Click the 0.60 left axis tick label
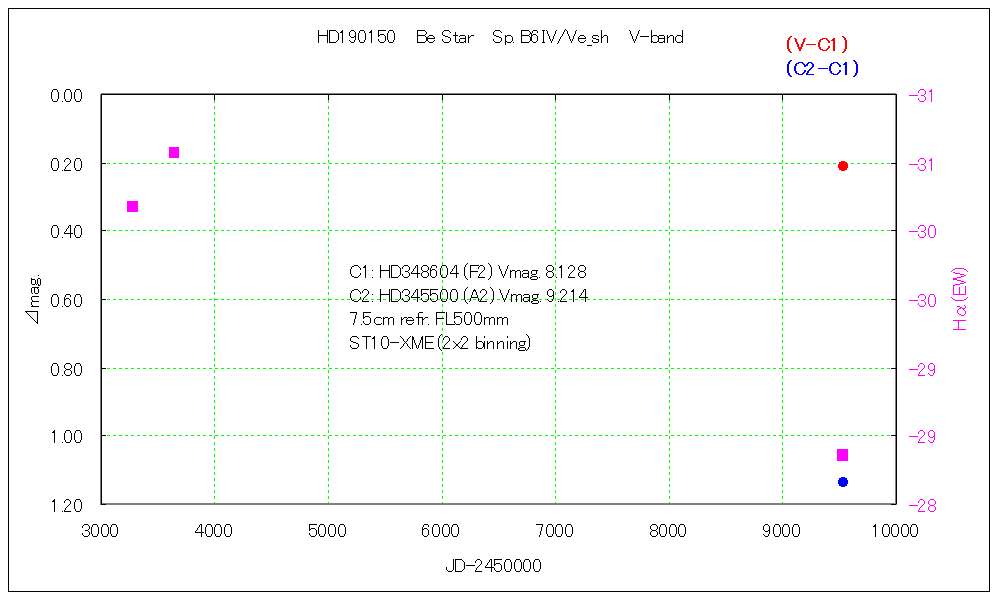This screenshot has height=600, width=1000. (65, 300)
